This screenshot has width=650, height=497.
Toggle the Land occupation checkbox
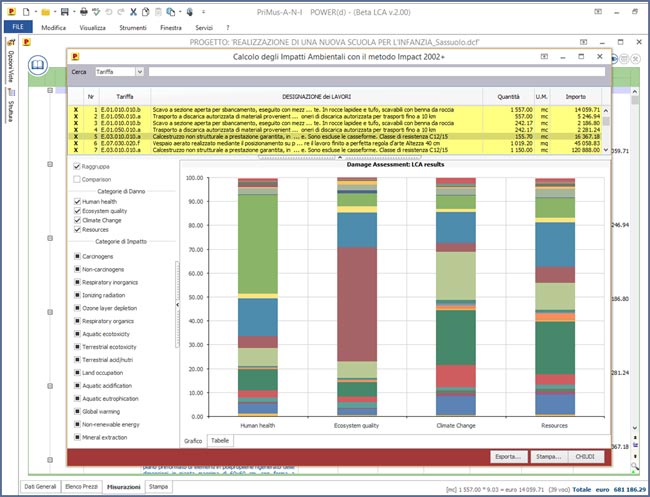tap(77, 372)
